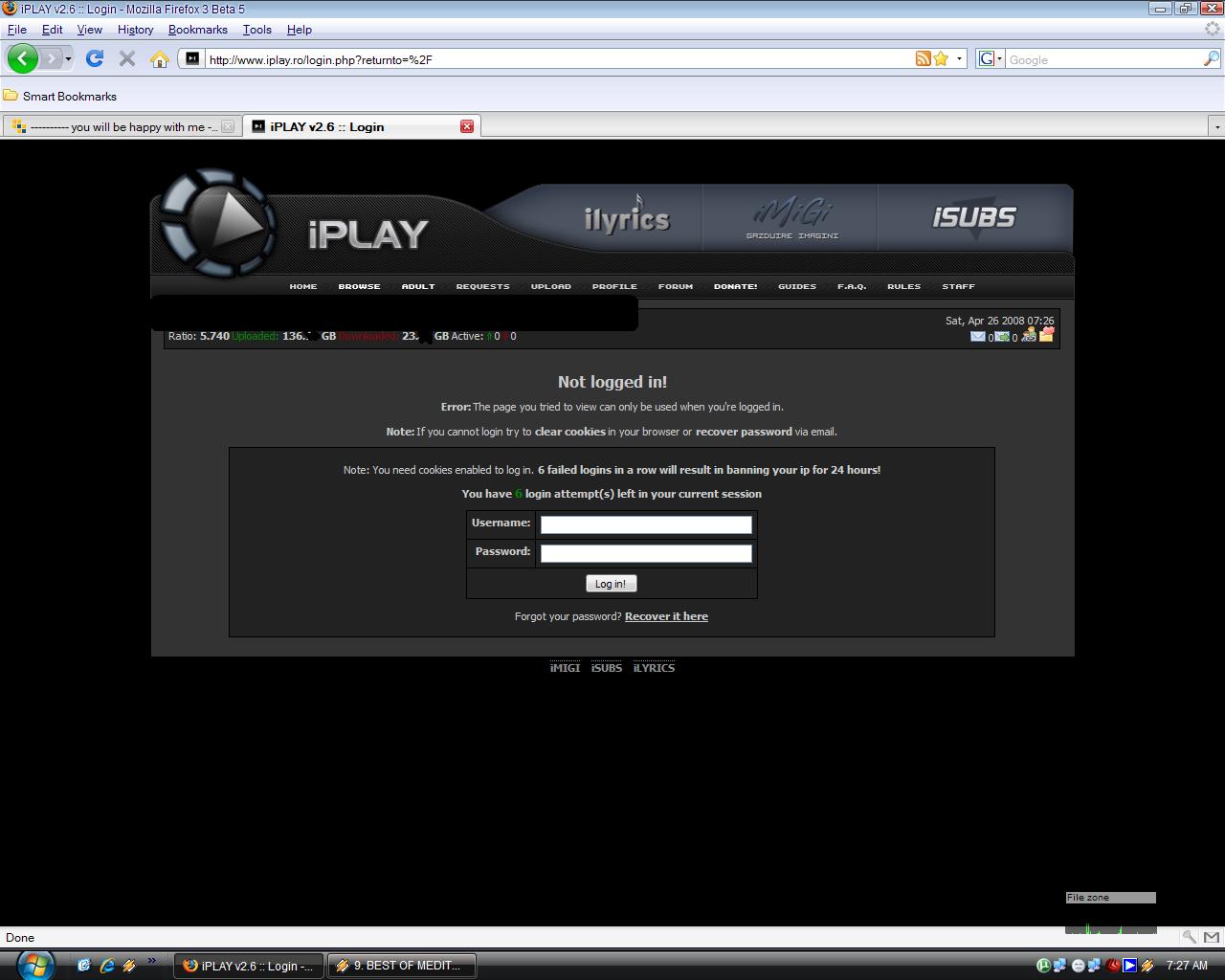
Task: Open the Google search engine dropdown
Action: 990,58
